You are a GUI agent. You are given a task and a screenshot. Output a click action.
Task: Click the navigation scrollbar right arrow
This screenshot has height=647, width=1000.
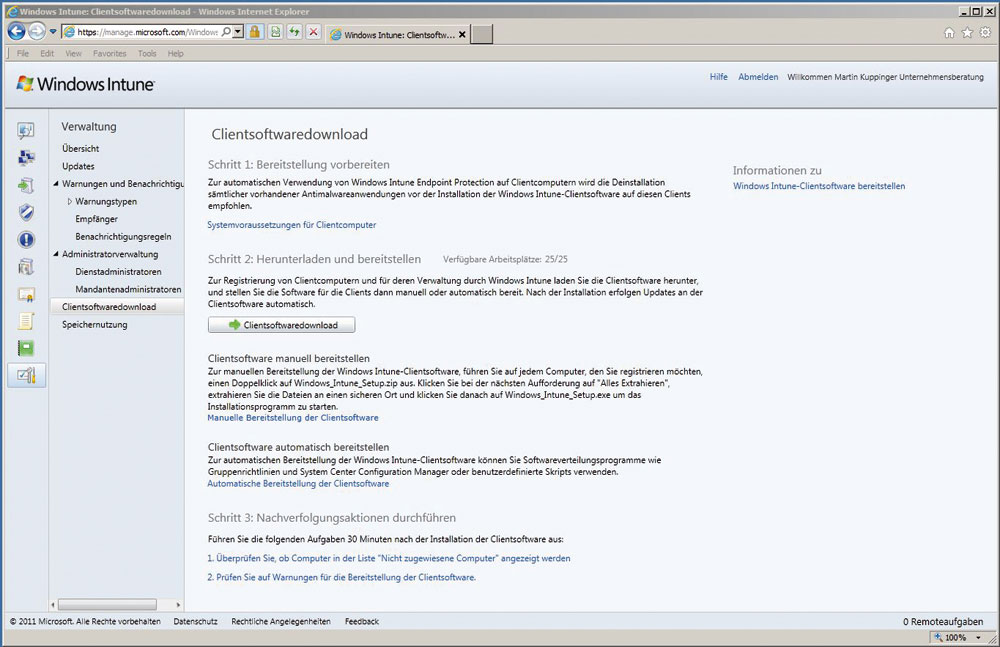tap(178, 605)
